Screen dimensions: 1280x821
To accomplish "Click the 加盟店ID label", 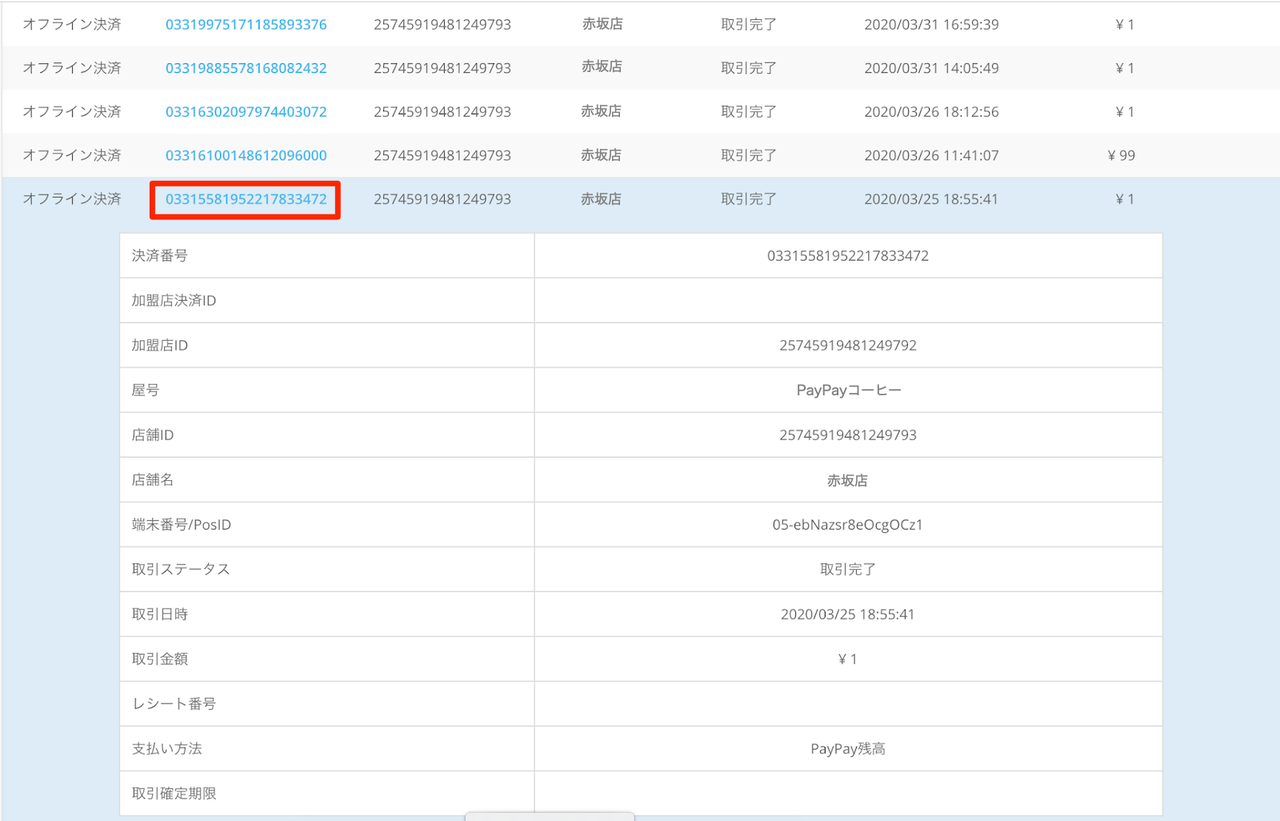I will tap(160, 345).
